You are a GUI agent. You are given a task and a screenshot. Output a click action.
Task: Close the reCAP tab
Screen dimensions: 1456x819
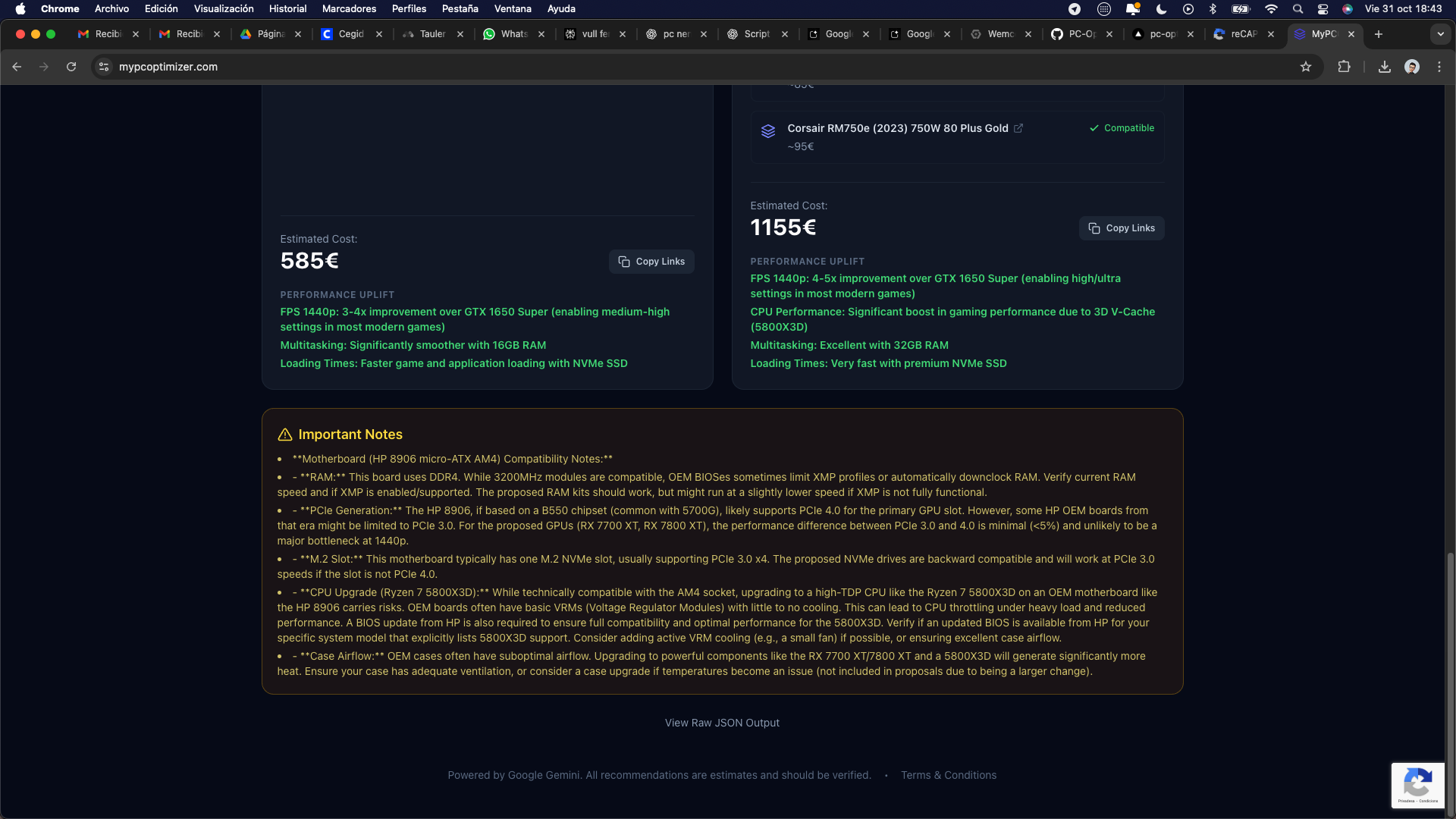coord(1271,34)
